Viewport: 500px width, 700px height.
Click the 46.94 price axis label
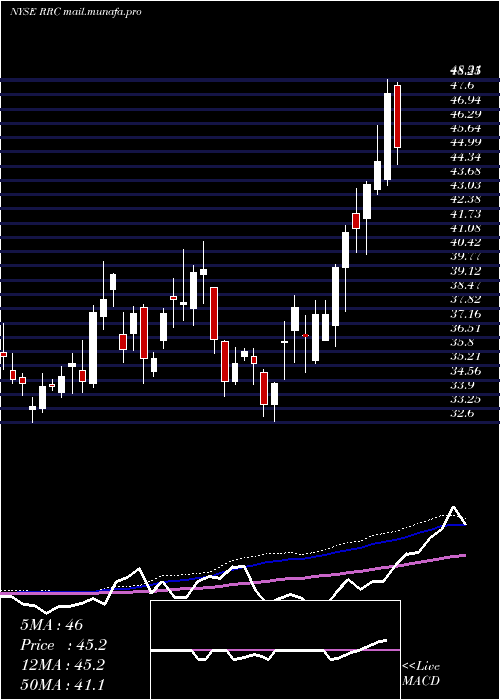pos(466,100)
